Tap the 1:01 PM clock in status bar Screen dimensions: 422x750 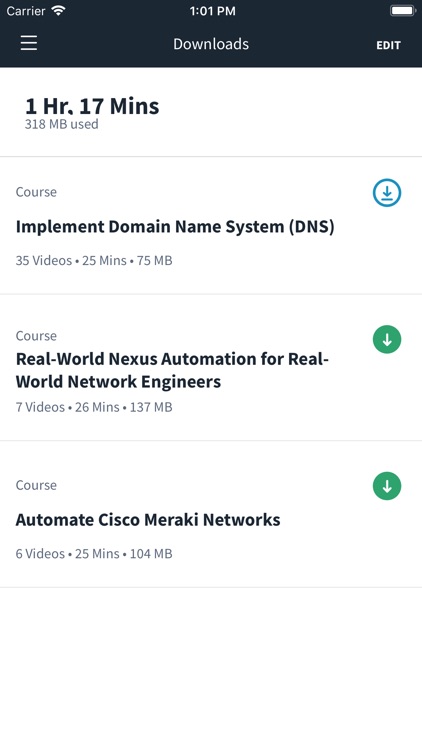(x=212, y=11)
